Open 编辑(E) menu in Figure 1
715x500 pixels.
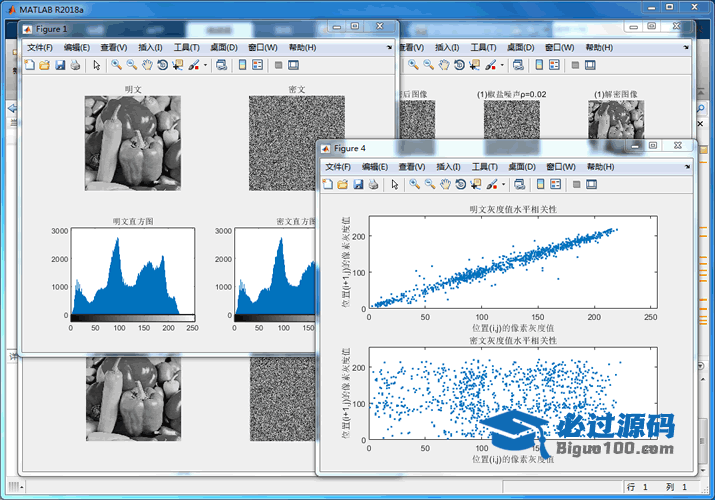tap(77, 47)
